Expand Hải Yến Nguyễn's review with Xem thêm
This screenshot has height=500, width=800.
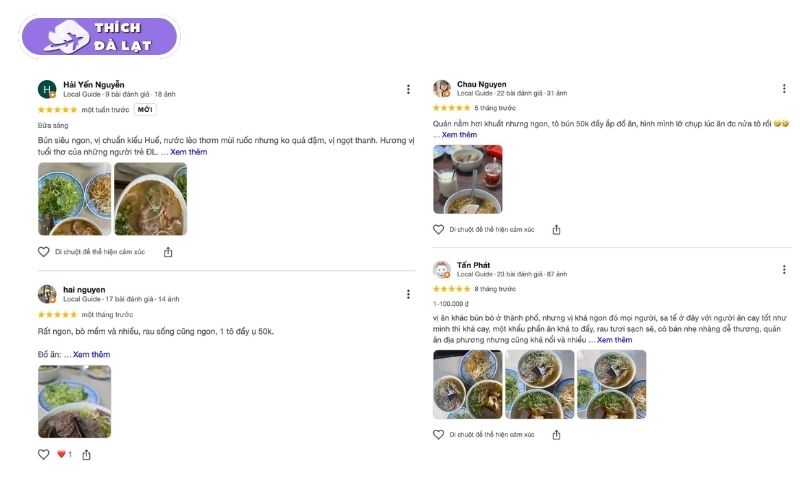pos(189,152)
